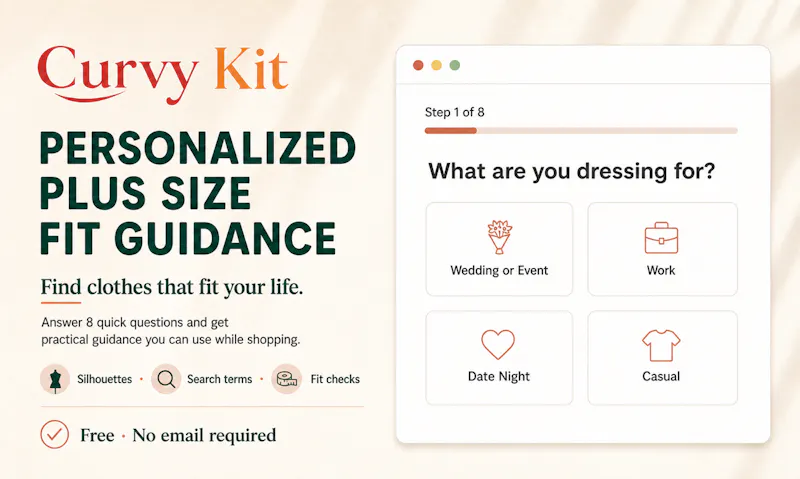
Task: Click the heart icon
Action: (x=498, y=344)
